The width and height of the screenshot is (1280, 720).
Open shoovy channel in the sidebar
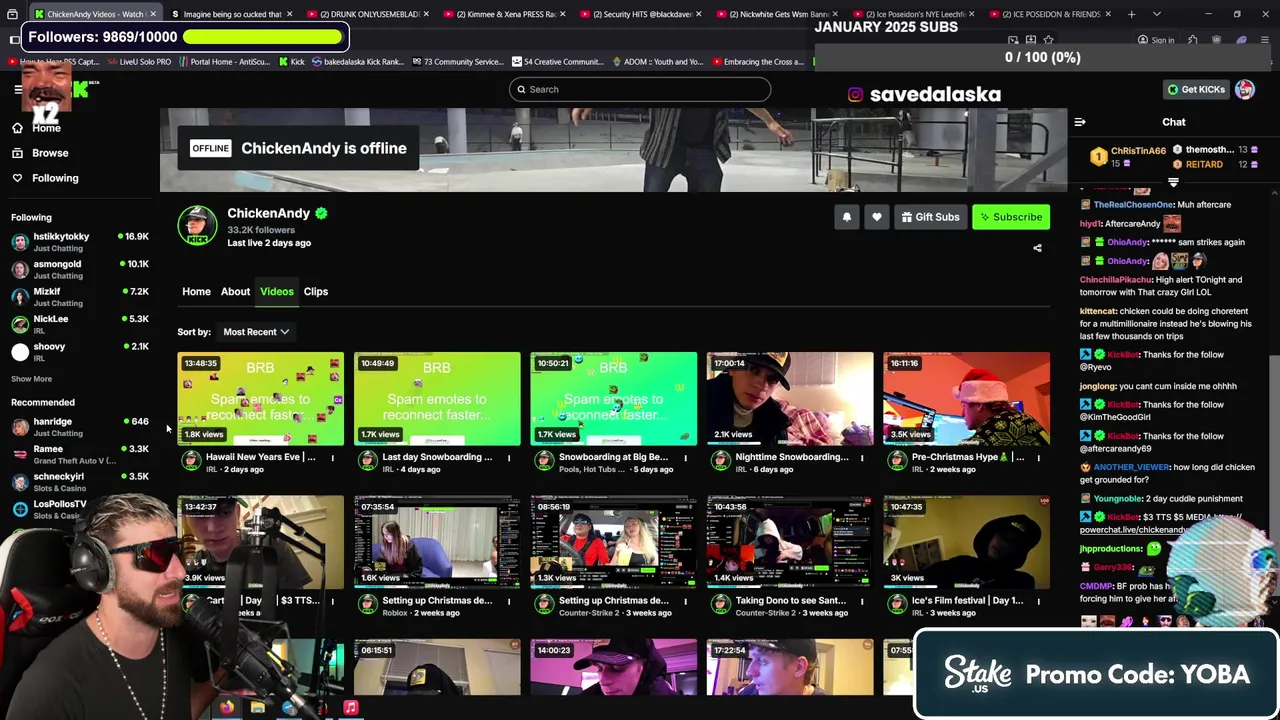[80, 352]
